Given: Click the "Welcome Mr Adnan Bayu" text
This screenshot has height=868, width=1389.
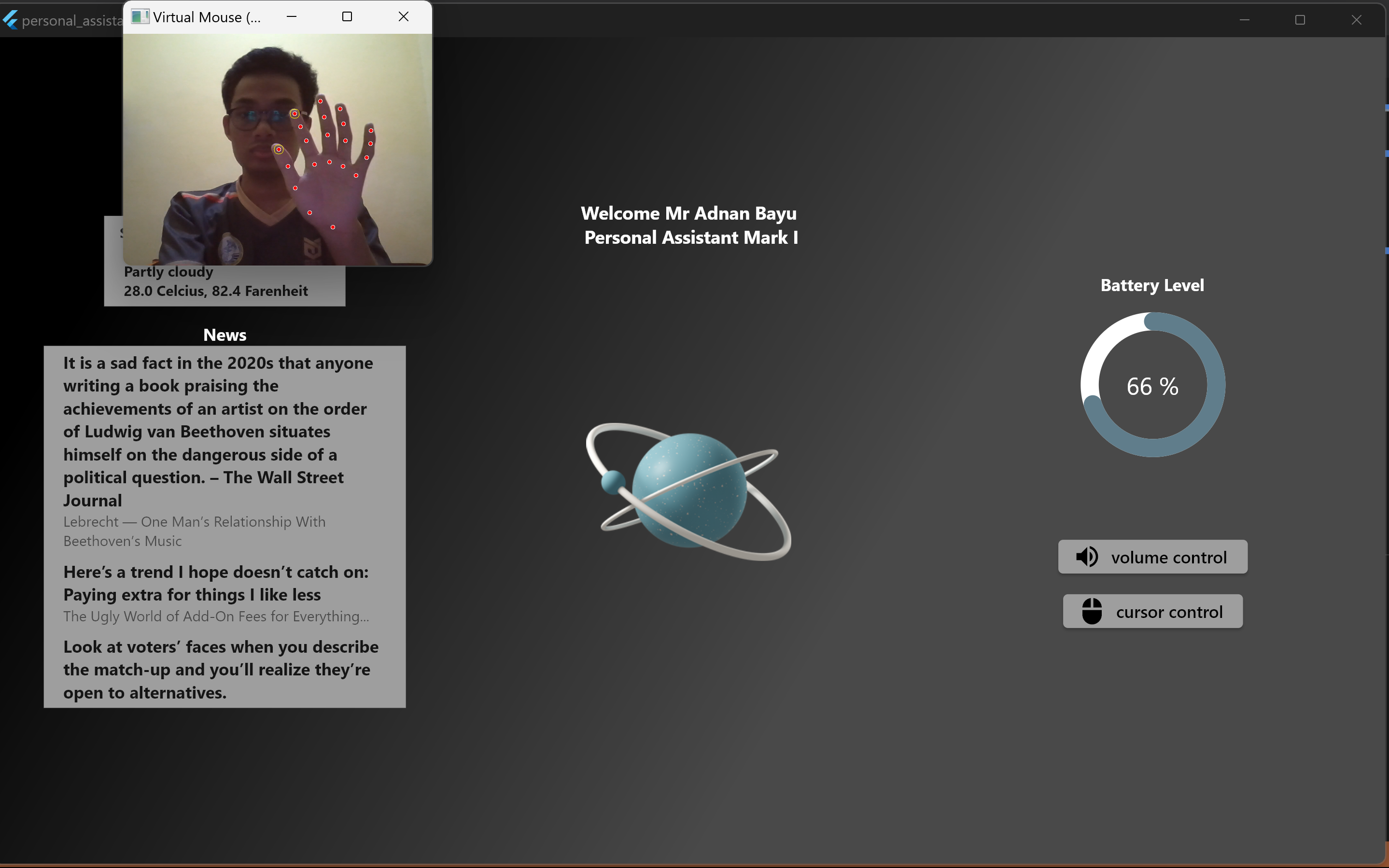Looking at the screenshot, I should (x=688, y=213).
